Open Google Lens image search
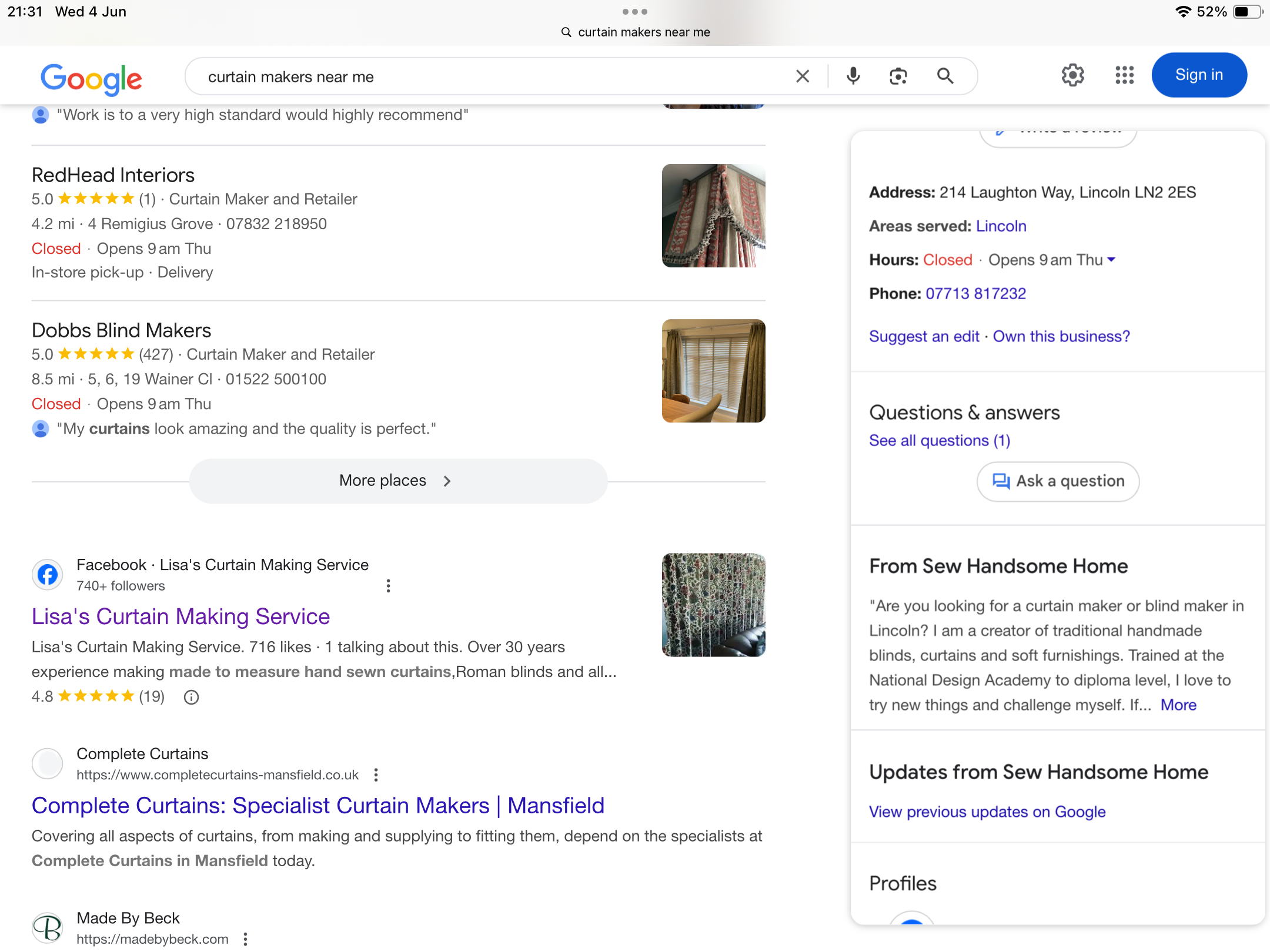This screenshot has height=952, width=1270. coord(898,76)
